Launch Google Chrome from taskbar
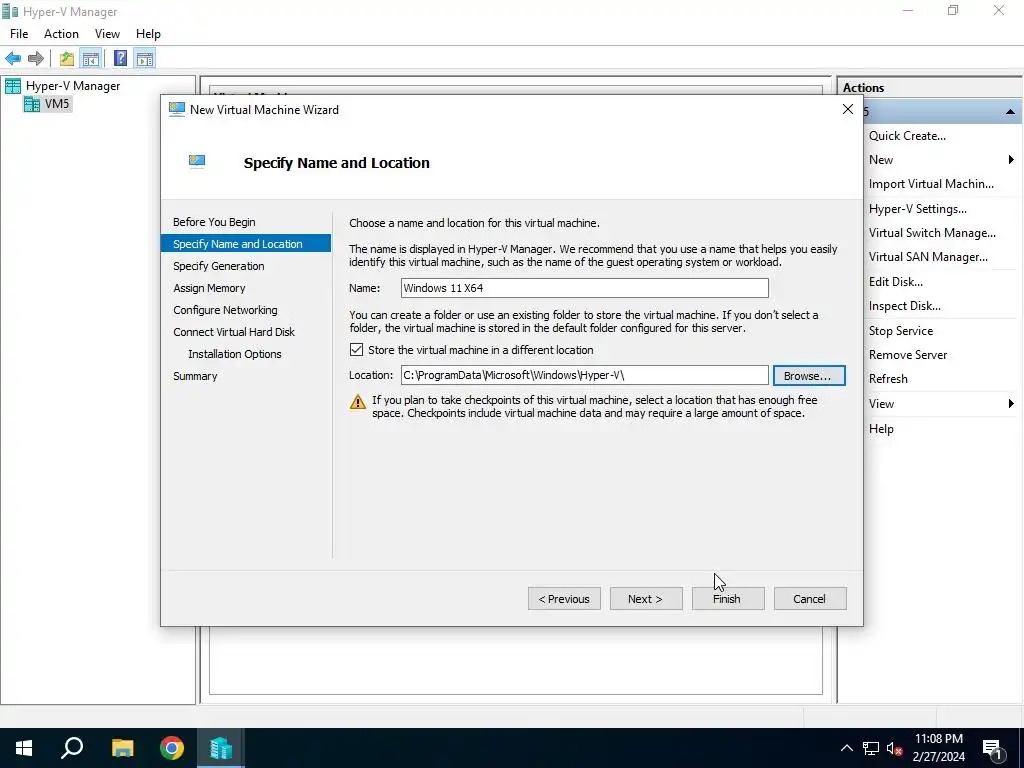 point(172,748)
